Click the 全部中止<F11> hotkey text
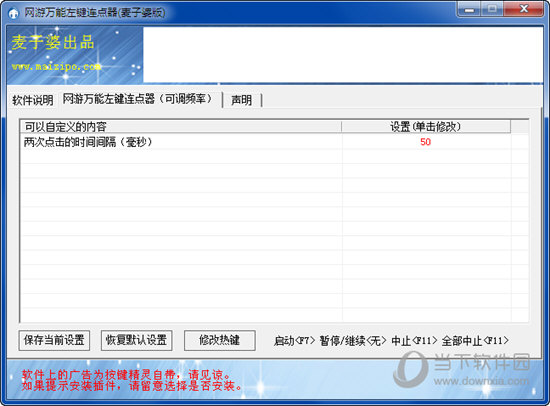 (475, 340)
